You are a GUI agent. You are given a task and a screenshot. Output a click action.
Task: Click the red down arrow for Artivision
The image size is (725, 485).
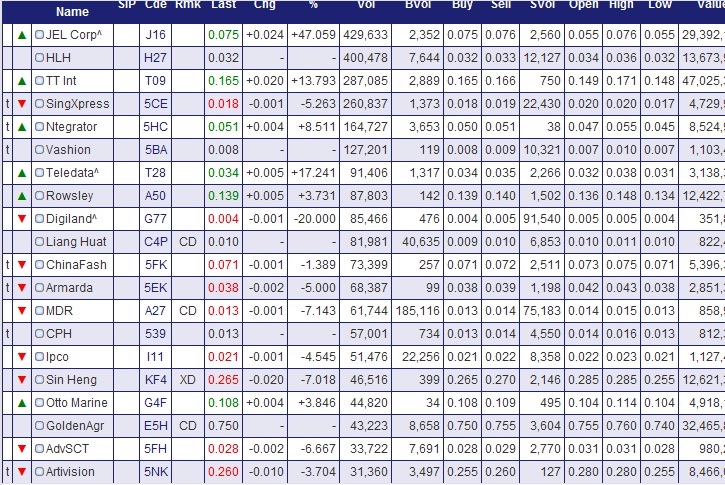(22, 472)
